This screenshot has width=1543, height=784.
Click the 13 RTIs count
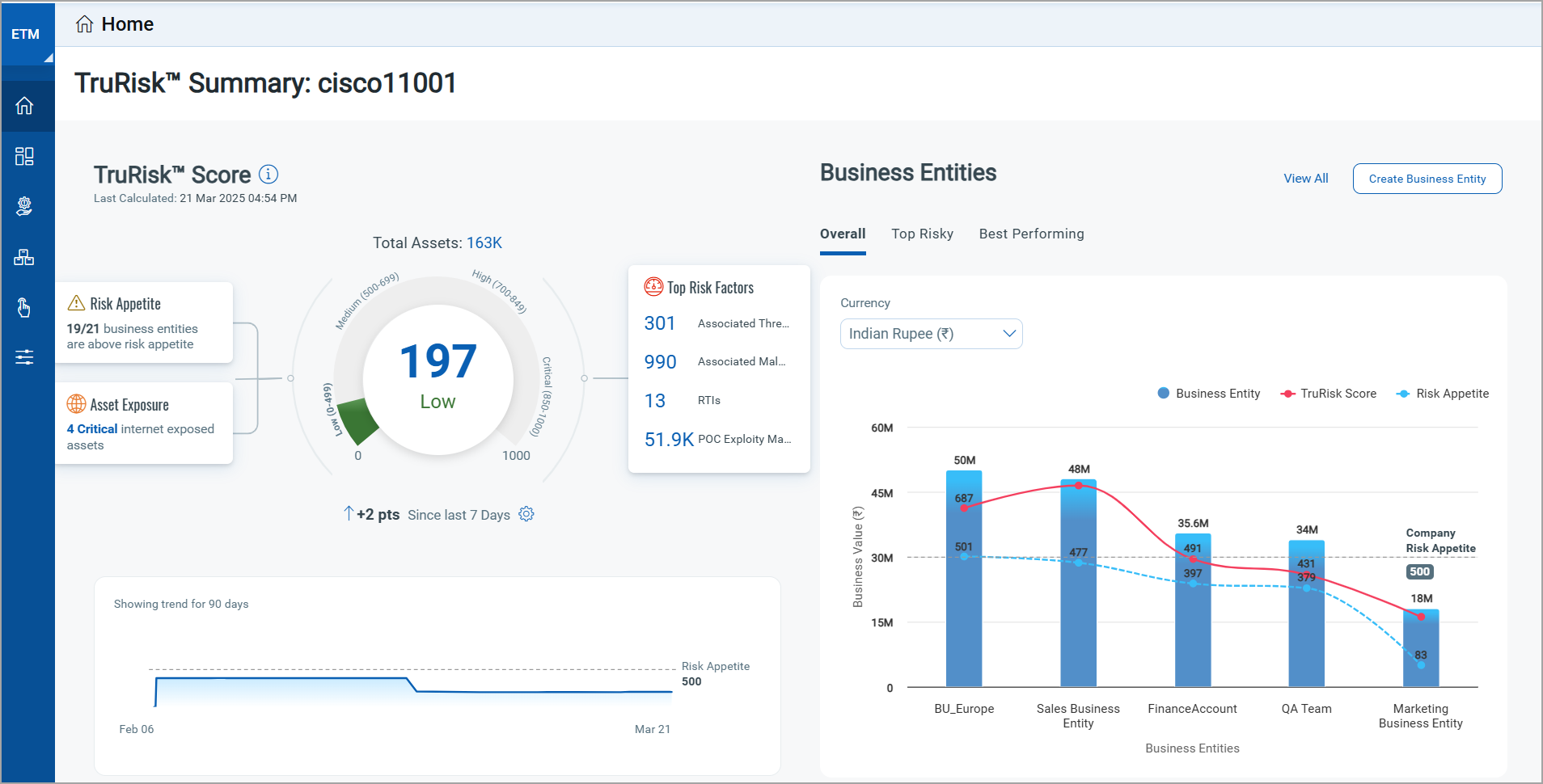654,401
